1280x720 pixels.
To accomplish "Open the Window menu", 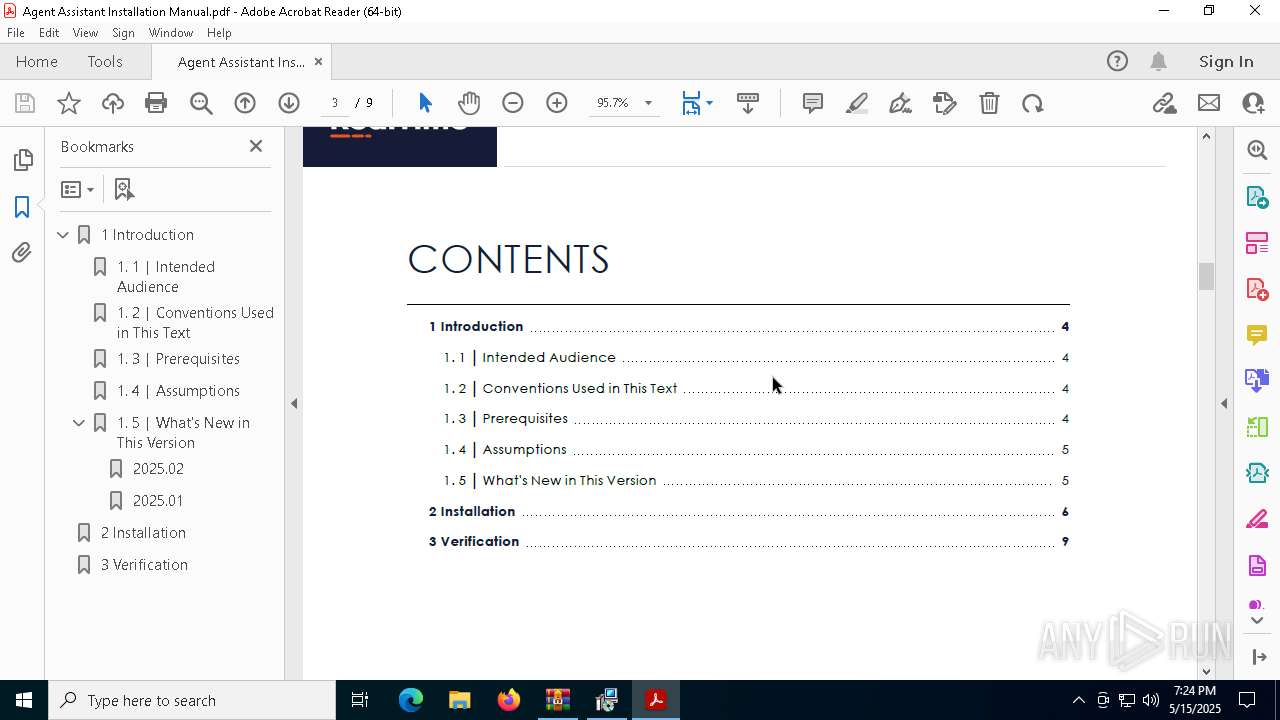I will tap(171, 33).
